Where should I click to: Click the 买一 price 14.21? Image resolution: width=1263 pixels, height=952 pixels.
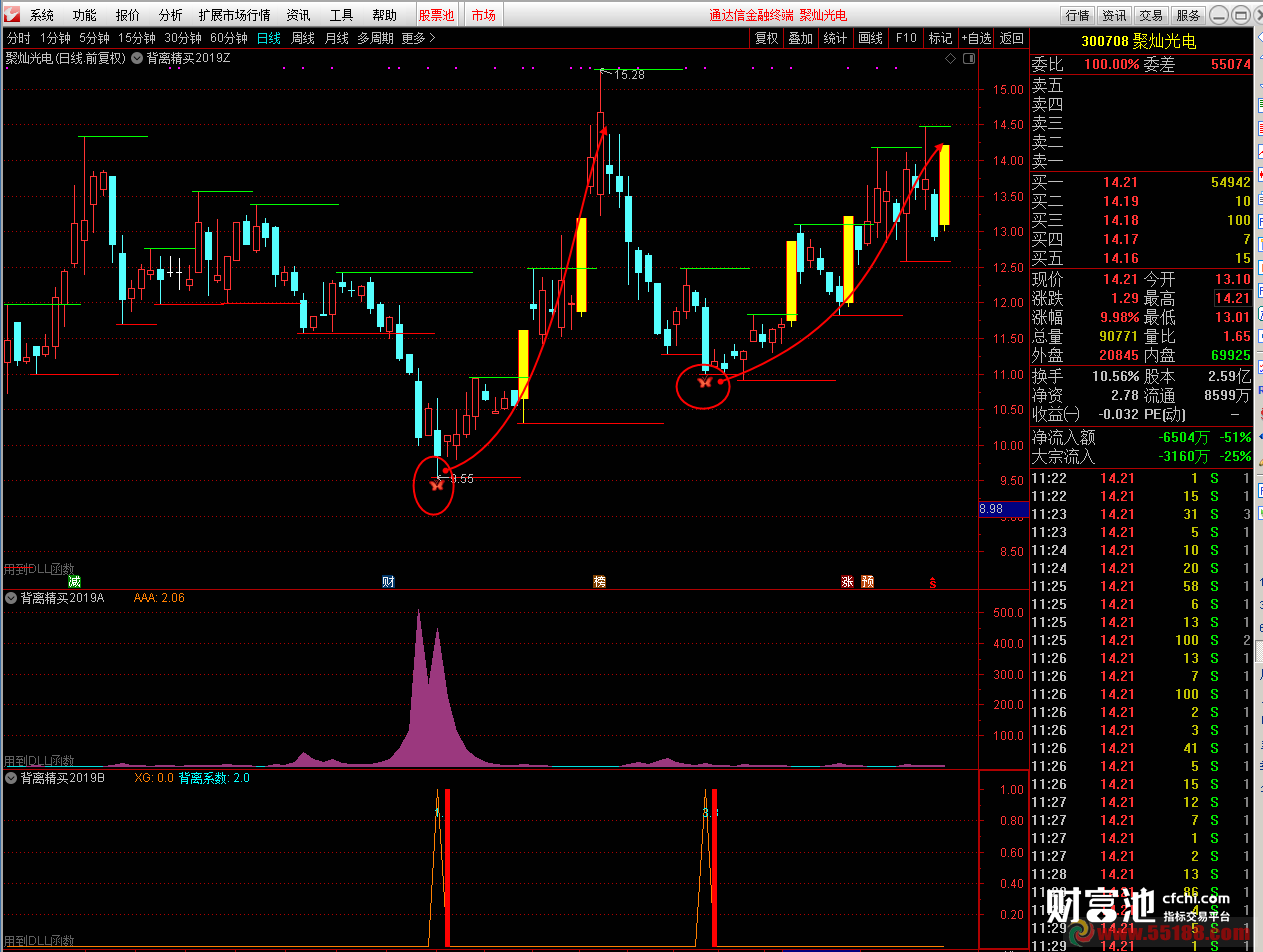click(x=1120, y=182)
